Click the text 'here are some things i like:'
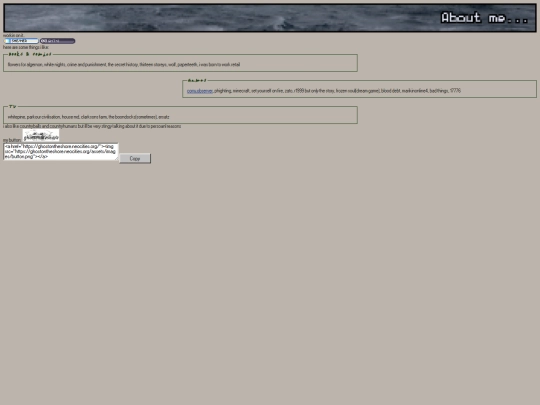 pos(26,47)
